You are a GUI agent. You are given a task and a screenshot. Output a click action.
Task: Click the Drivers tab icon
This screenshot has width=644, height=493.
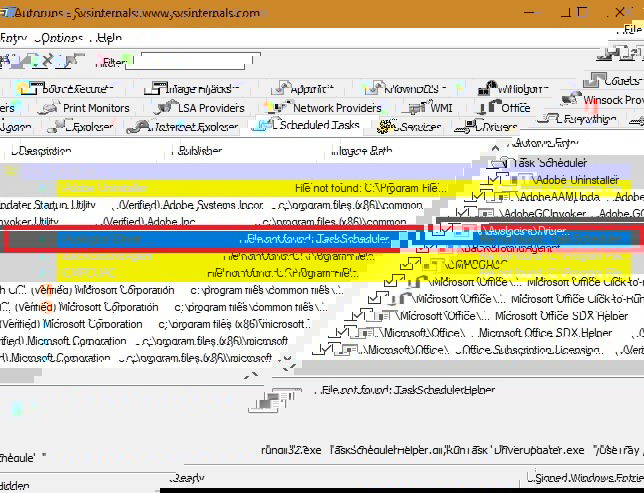click(465, 126)
